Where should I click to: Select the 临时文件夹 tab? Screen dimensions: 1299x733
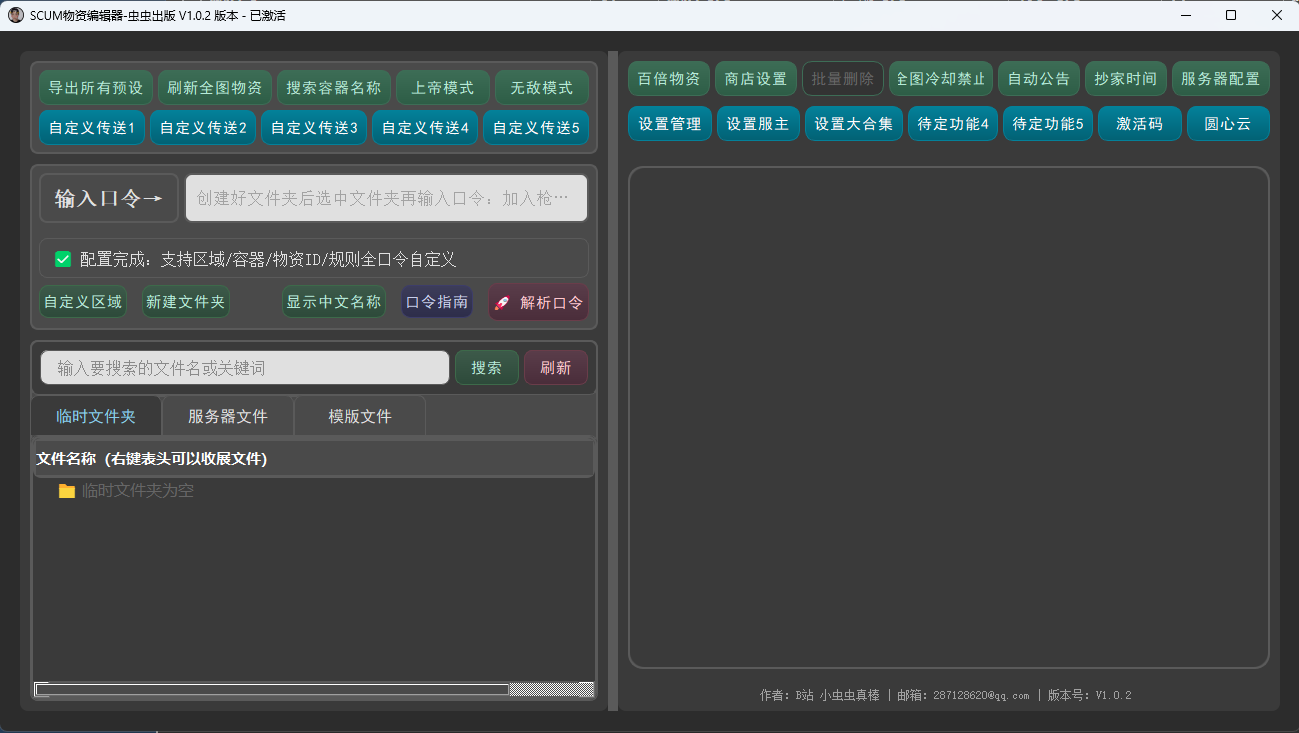(96, 416)
